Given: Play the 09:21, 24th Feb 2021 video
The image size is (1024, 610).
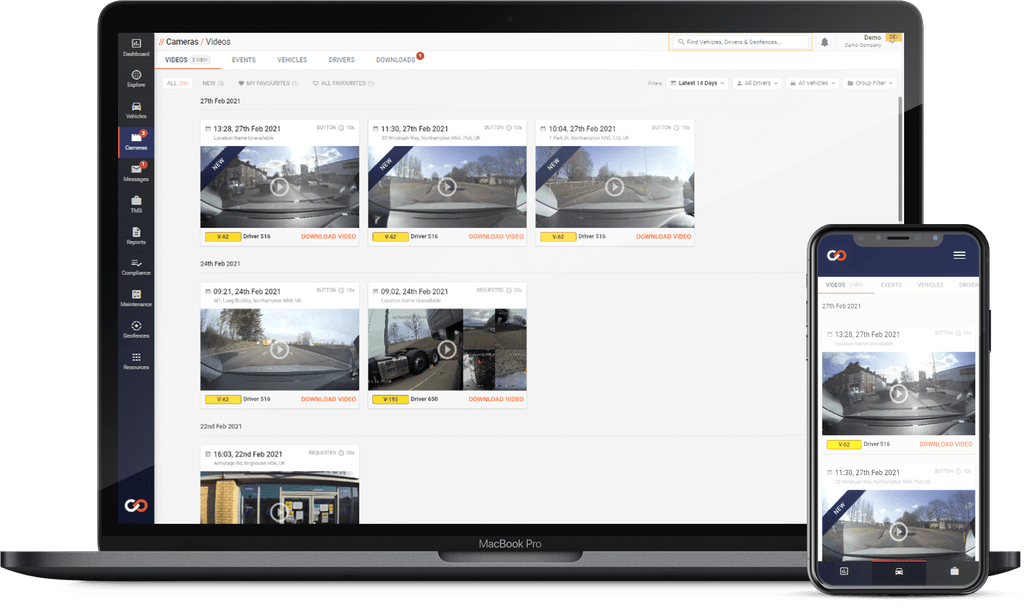Looking at the screenshot, I should [280, 349].
